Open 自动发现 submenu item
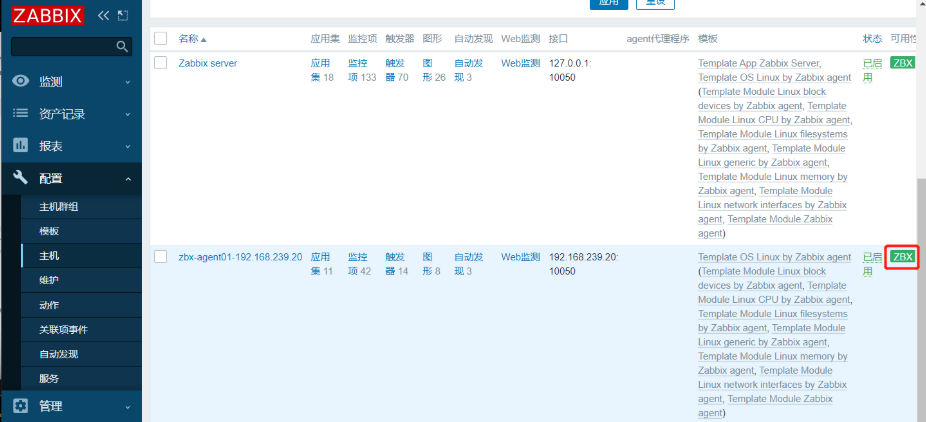The width and height of the screenshot is (926, 422). coord(58,354)
